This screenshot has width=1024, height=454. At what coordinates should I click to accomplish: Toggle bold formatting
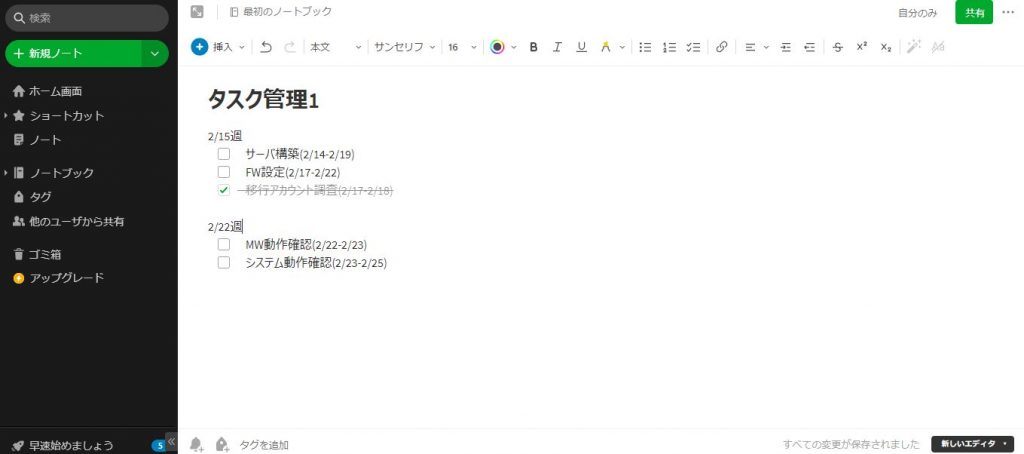tap(534, 47)
